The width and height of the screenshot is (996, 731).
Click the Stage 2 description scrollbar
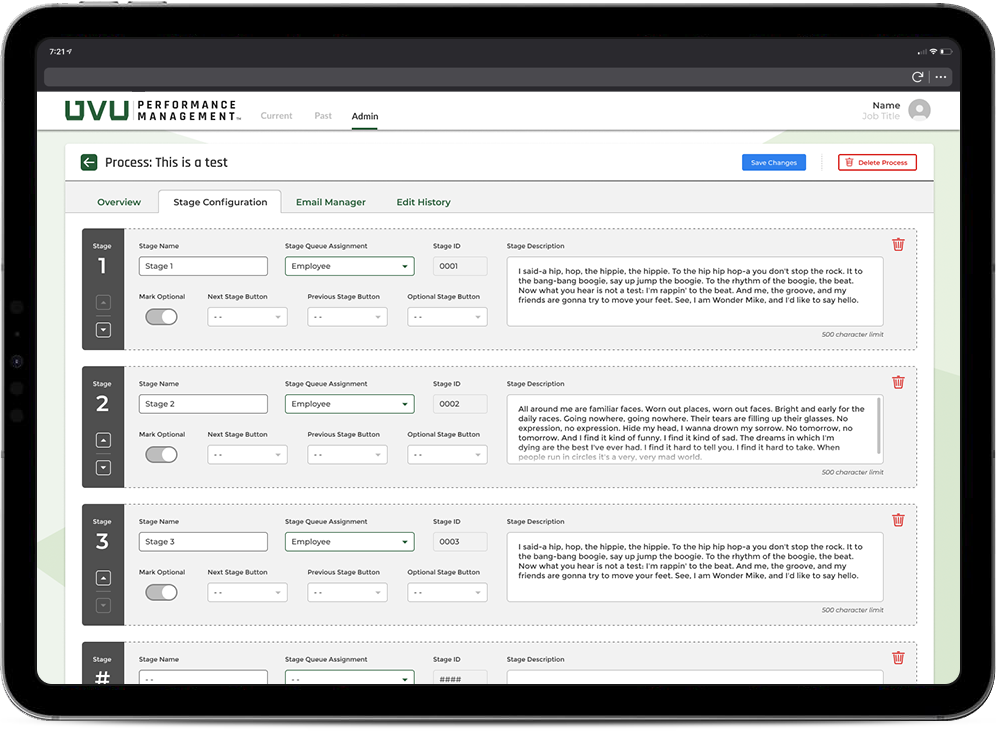coord(878,426)
